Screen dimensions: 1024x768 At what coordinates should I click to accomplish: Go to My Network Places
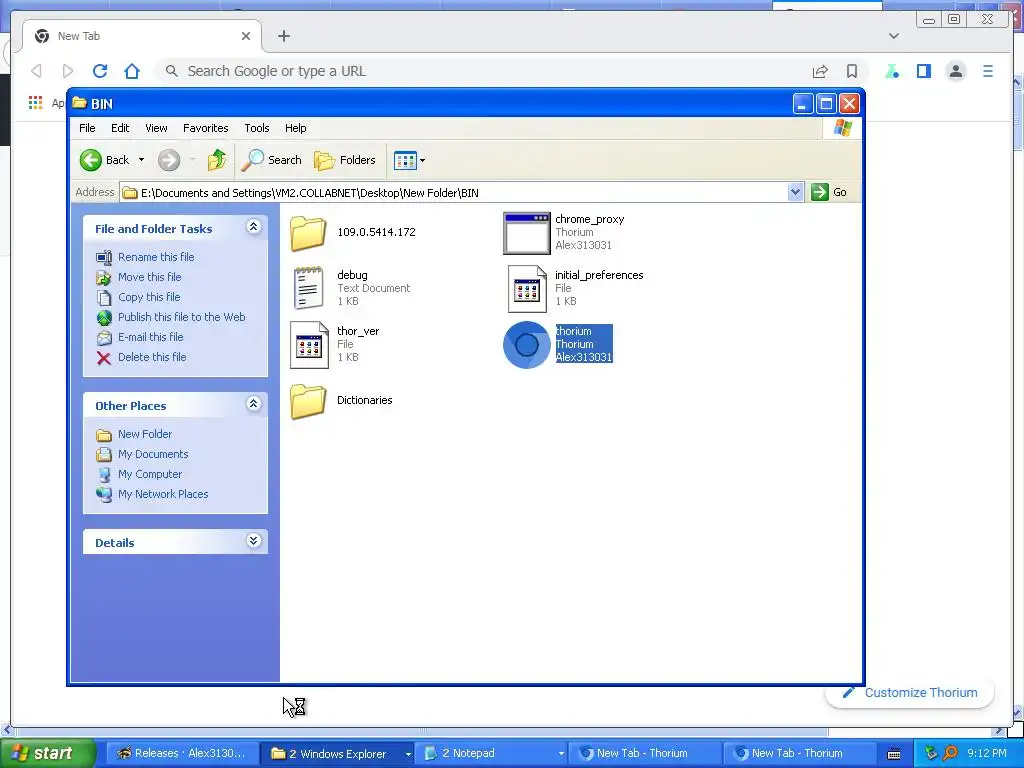click(163, 494)
